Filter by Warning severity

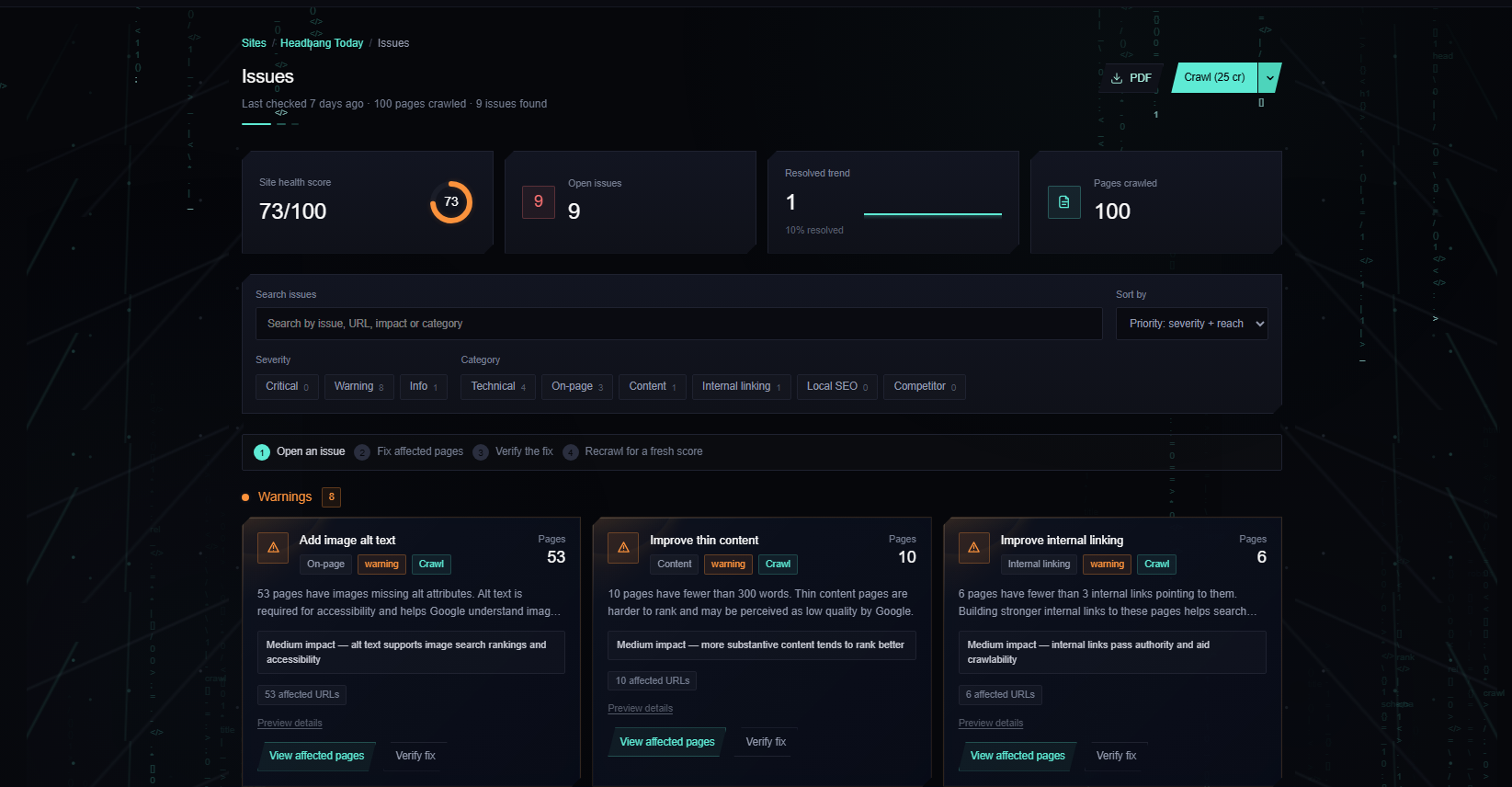(x=359, y=386)
